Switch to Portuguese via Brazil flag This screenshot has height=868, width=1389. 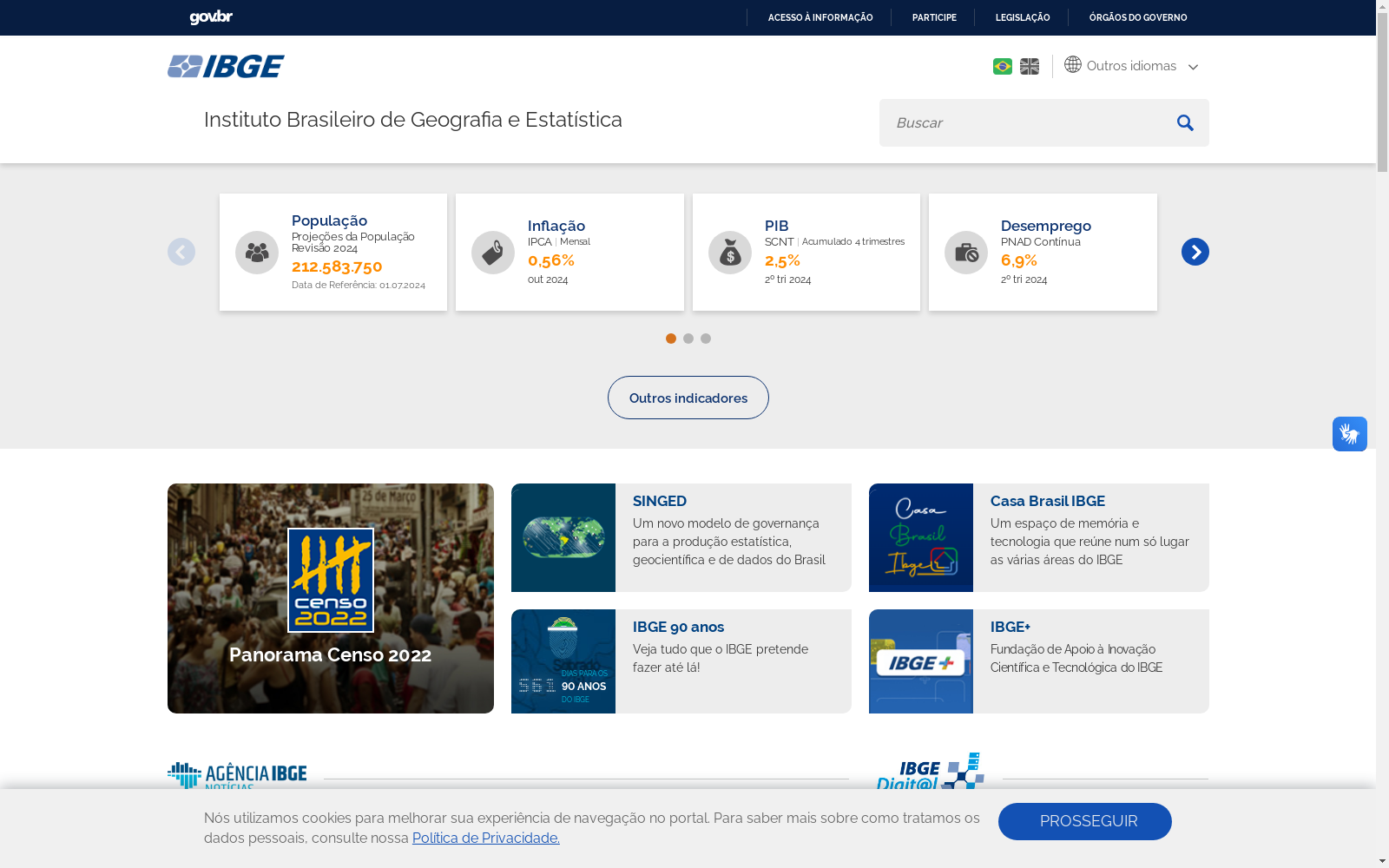point(1003,66)
